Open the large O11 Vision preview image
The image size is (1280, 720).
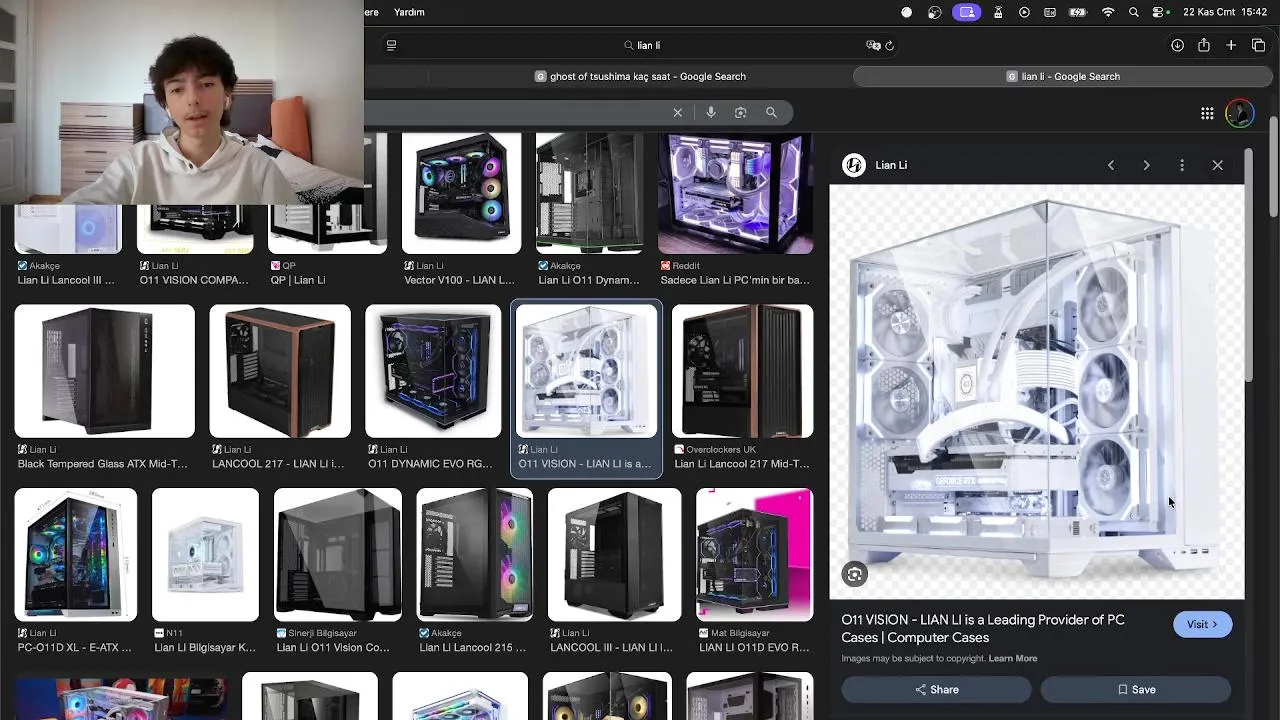[x=1037, y=391]
